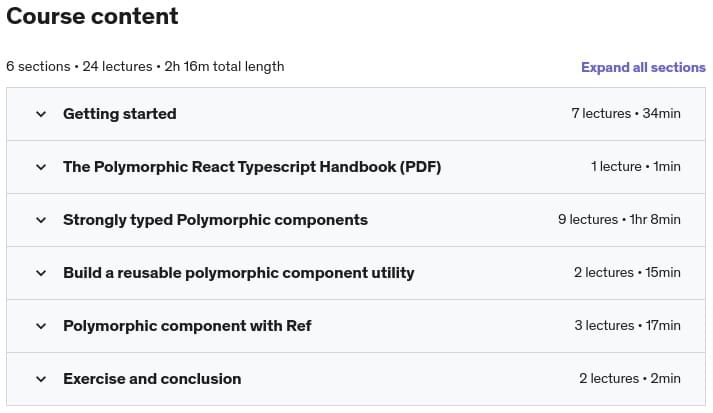Open the Getting started section title
713x413 pixels.
120,114
